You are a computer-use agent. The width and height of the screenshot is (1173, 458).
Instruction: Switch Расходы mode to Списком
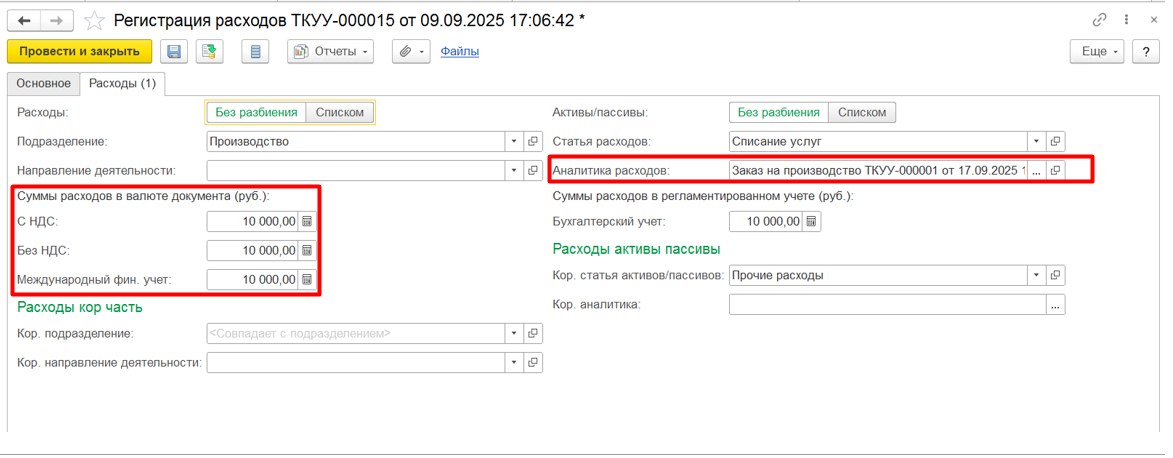(x=340, y=112)
